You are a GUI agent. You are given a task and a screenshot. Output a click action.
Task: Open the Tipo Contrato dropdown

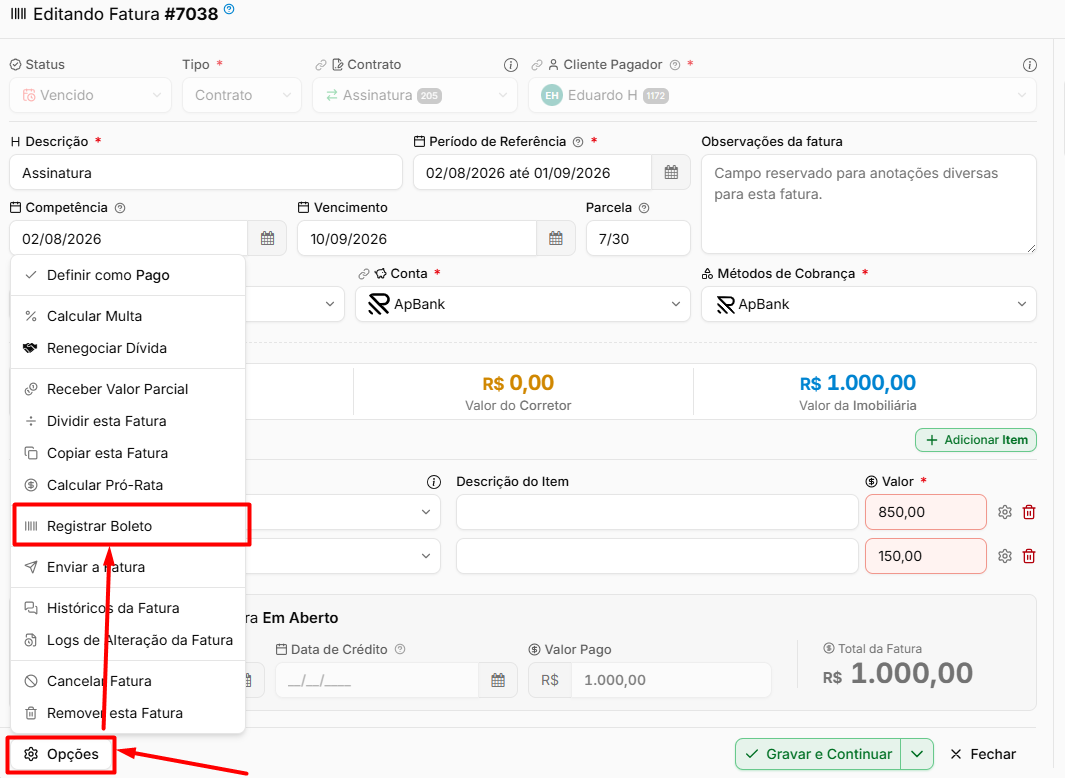coord(242,95)
